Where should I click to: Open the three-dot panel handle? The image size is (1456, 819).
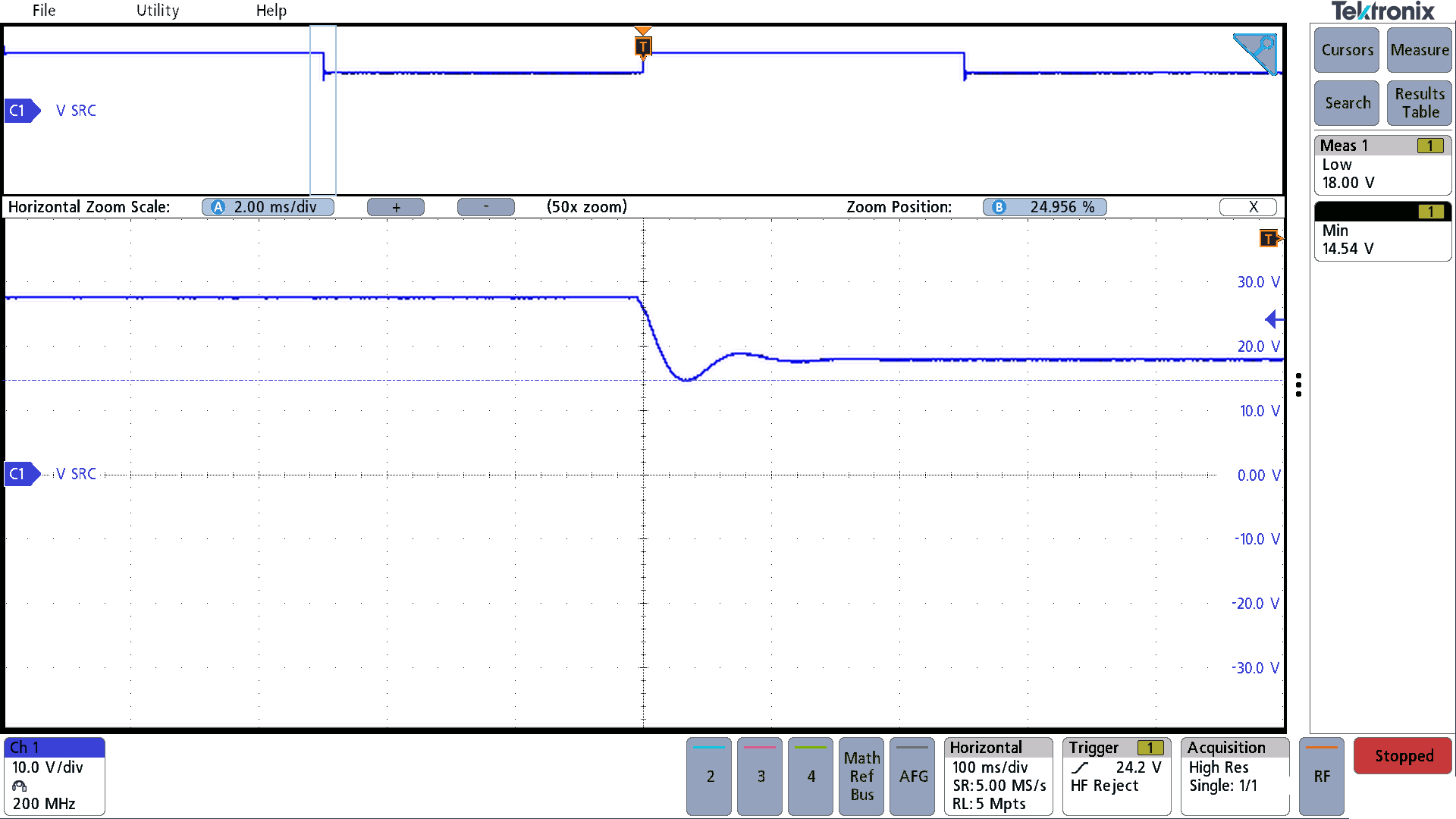[x=1299, y=384]
